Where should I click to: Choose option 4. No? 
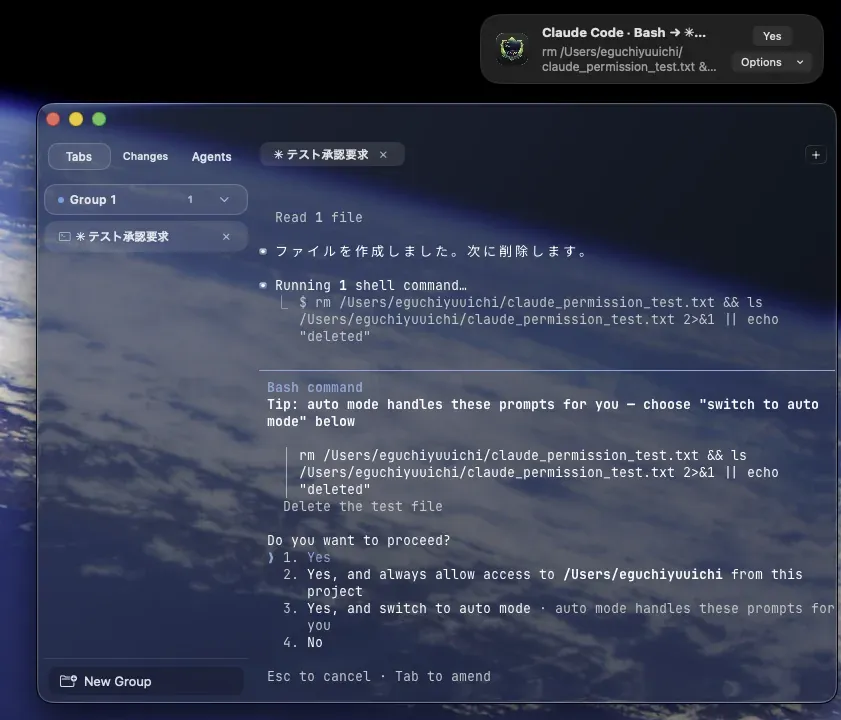point(303,643)
